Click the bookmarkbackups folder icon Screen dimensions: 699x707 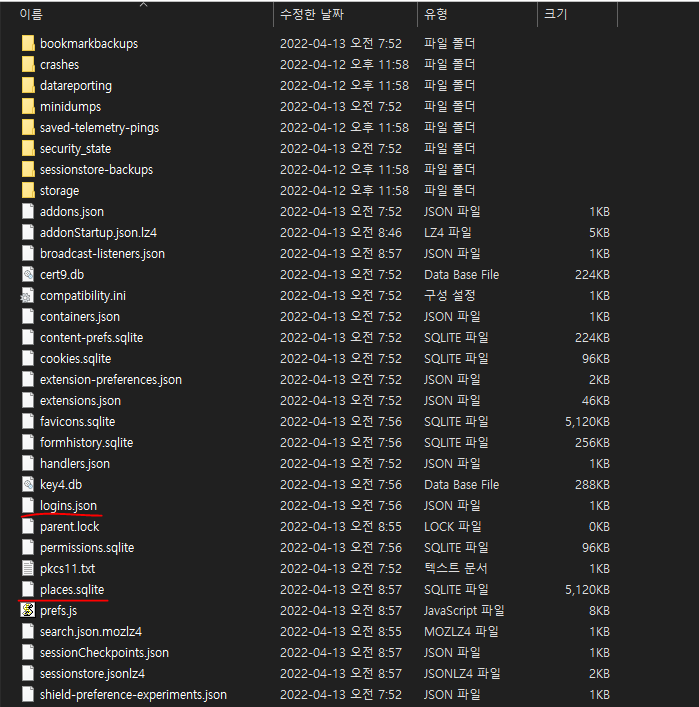[28, 43]
